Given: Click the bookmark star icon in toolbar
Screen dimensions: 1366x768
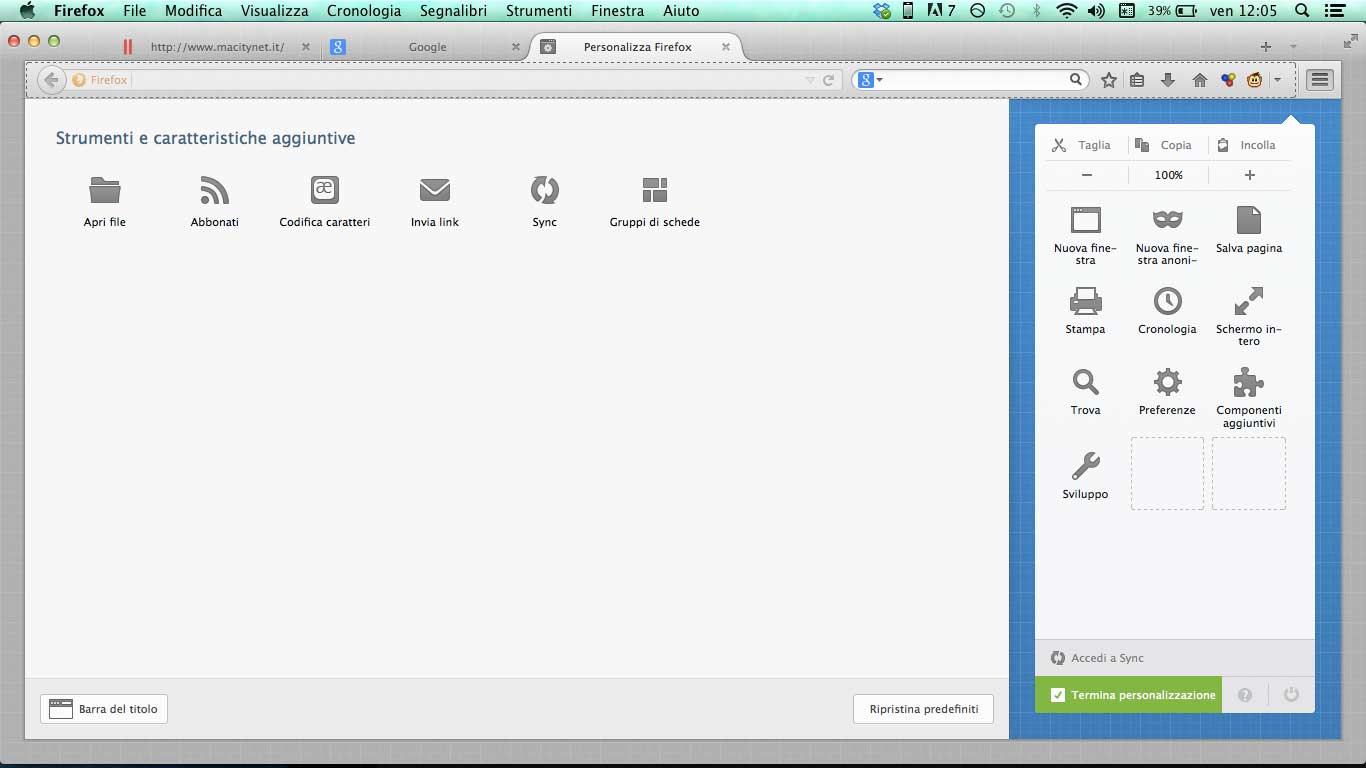Looking at the screenshot, I should pyautogui.click(x=1109, y=81).
